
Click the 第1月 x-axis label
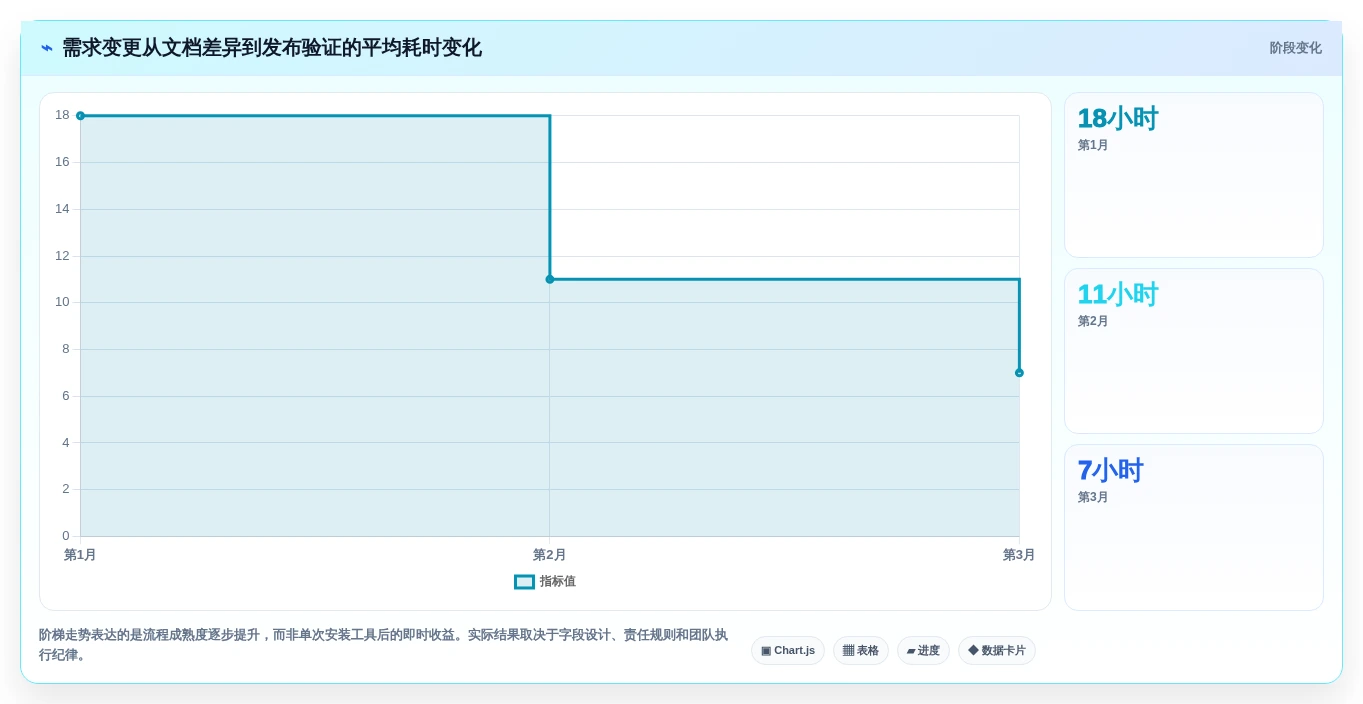(x=80, y=555)
